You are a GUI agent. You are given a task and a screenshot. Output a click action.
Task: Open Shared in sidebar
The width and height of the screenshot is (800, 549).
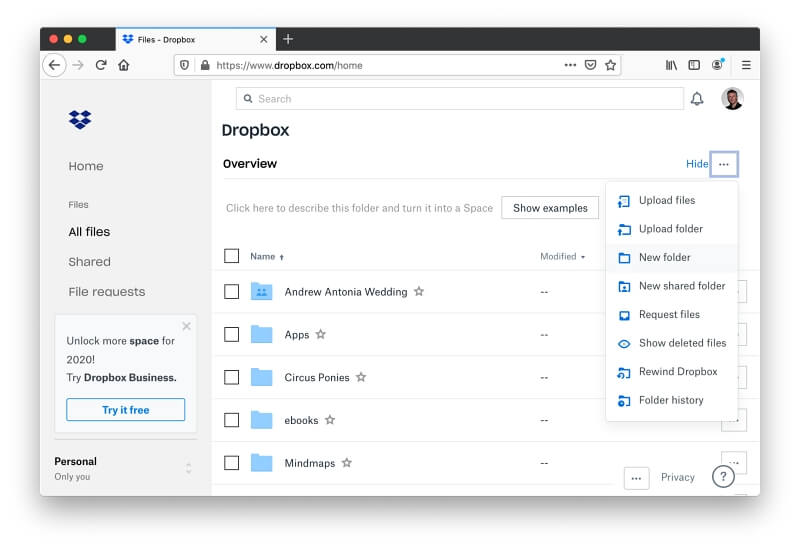89,262
